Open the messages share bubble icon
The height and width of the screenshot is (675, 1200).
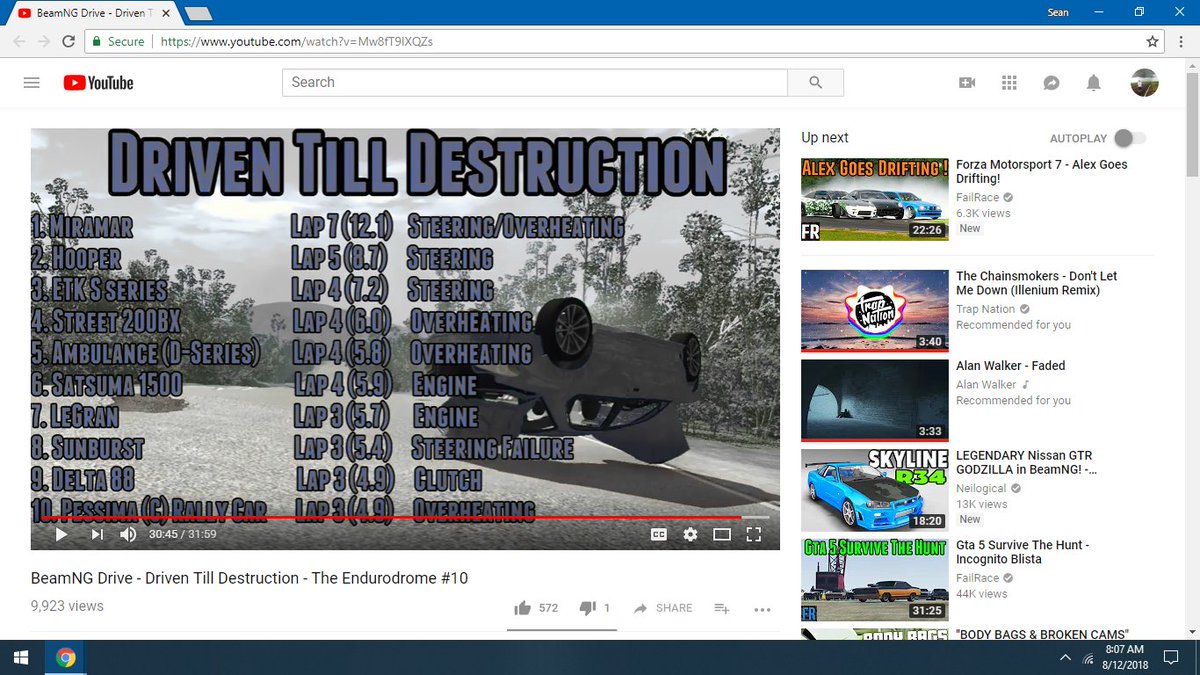(x=1051, y=83)
